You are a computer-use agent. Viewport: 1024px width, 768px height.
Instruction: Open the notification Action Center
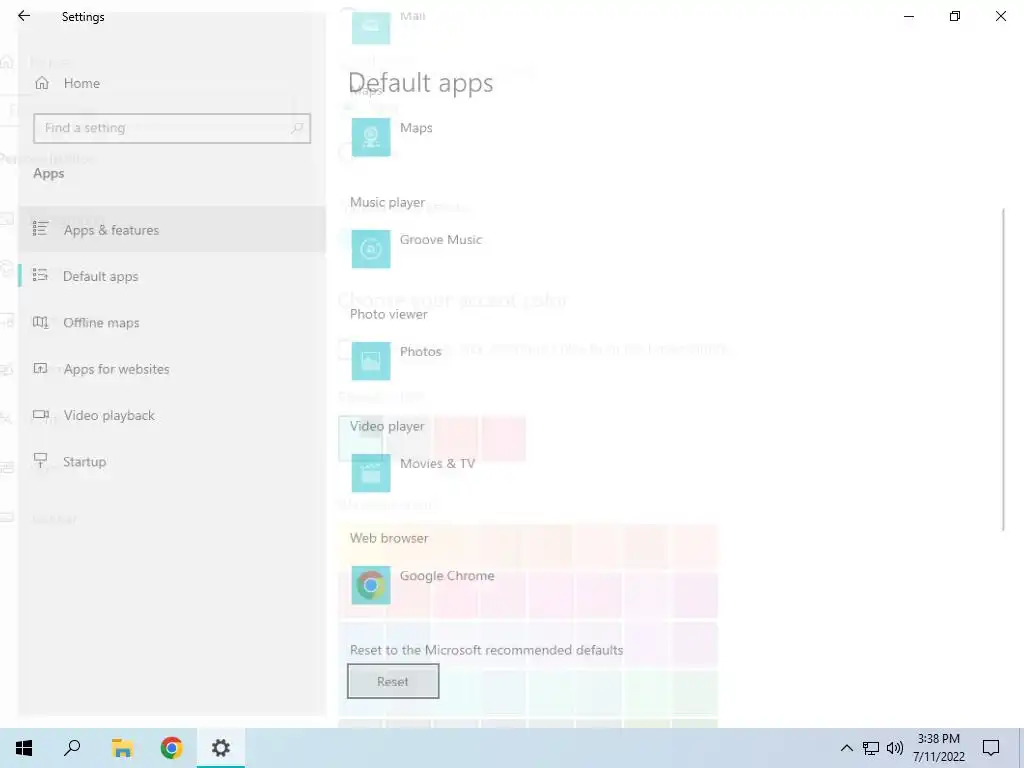click(991, 748)
